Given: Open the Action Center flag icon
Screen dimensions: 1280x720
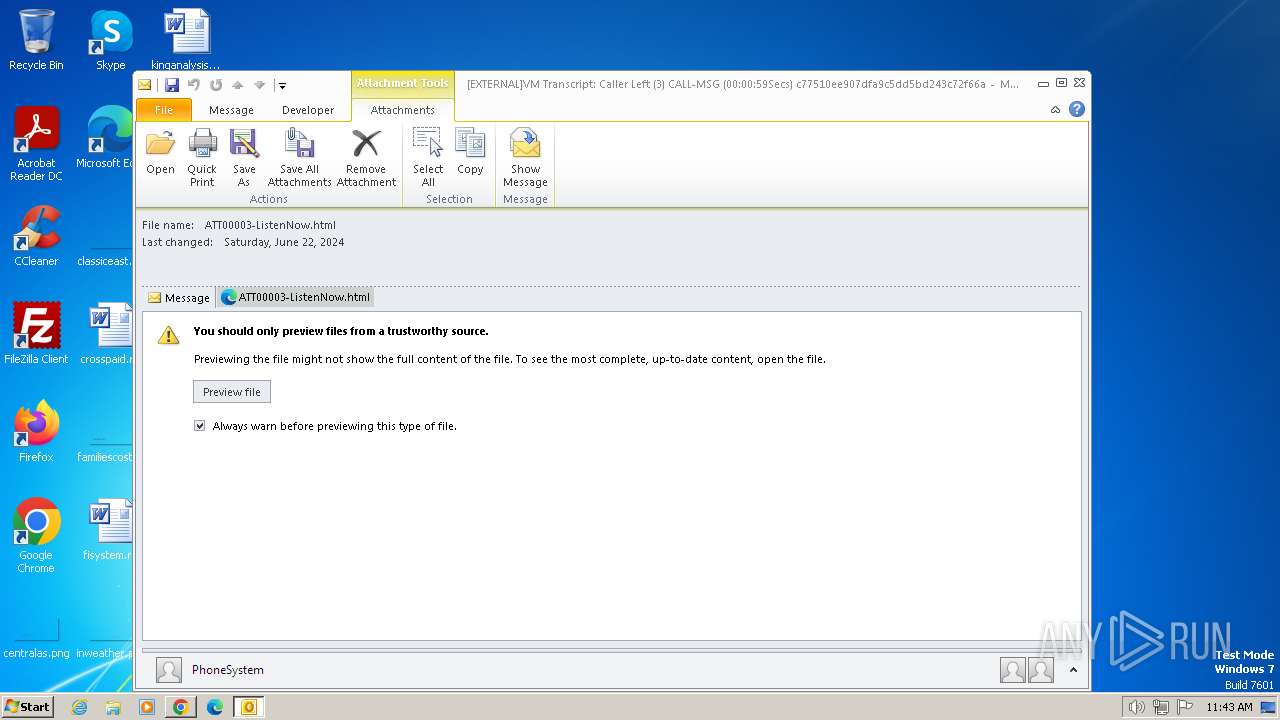Looking at the screenshot, I should coord(1184,707).
